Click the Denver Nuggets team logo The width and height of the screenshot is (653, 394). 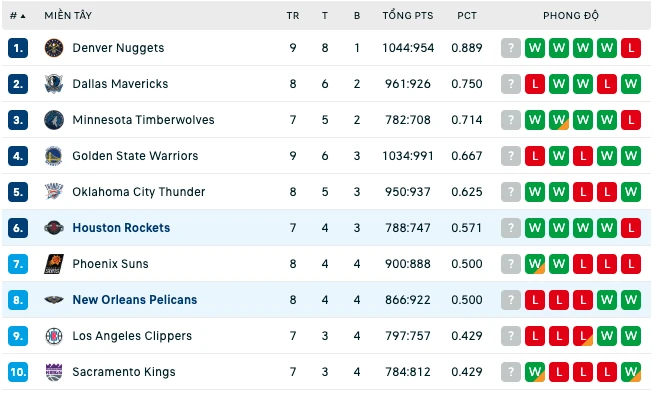(x=54, y=48)
